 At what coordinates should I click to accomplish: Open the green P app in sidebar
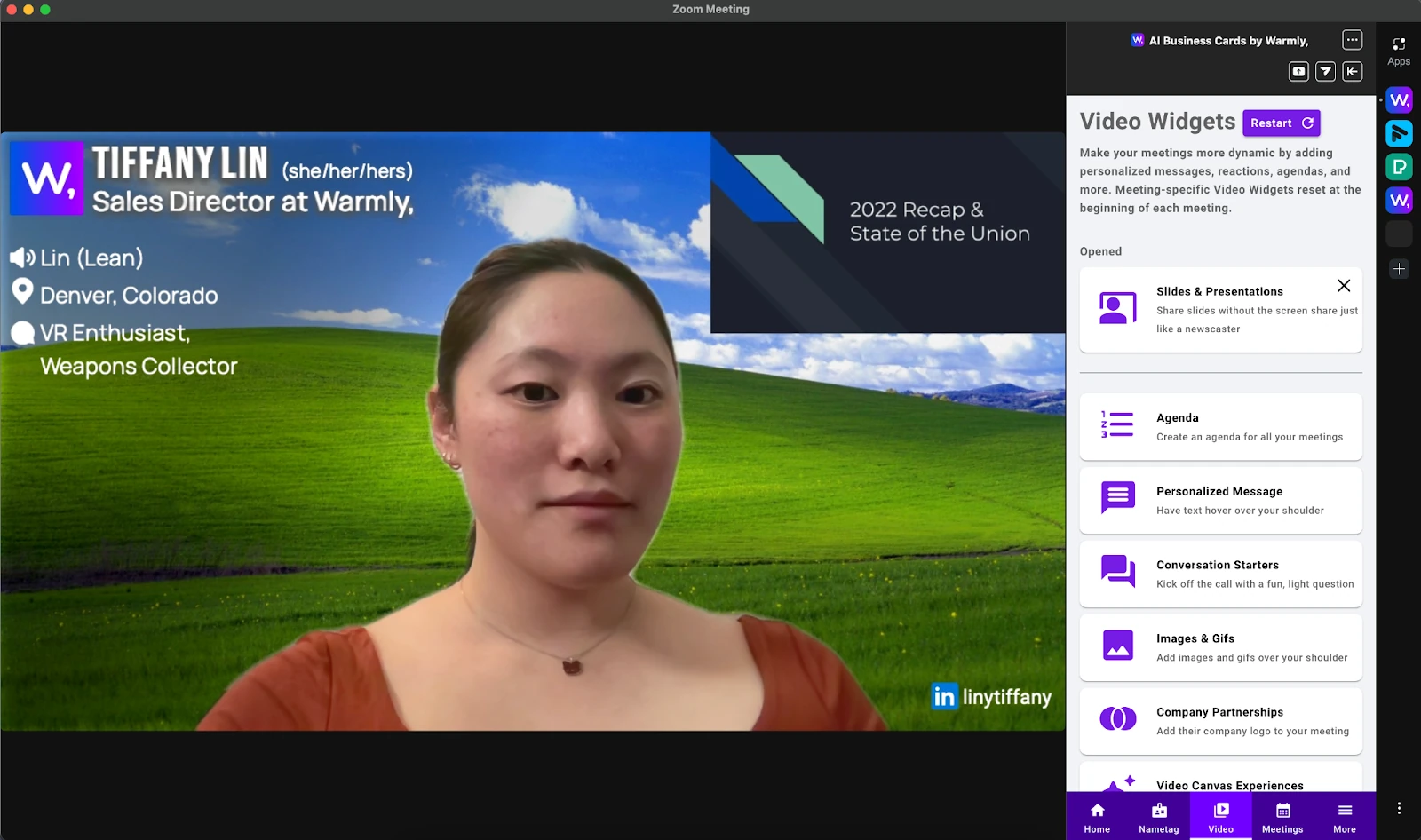click(x=1399, y=167)
